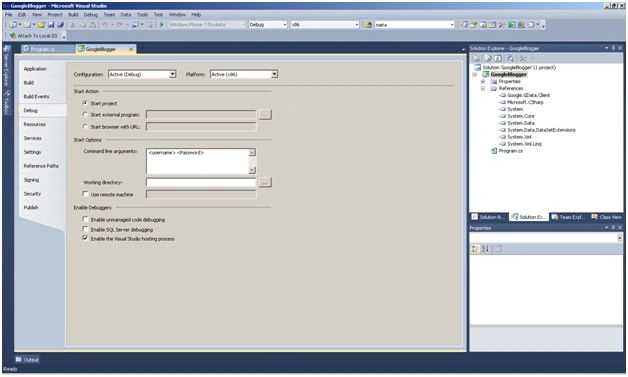The image size is (628, 377).
Task: Select Google.GData.Client reference
Action: [x=528, y=95]
